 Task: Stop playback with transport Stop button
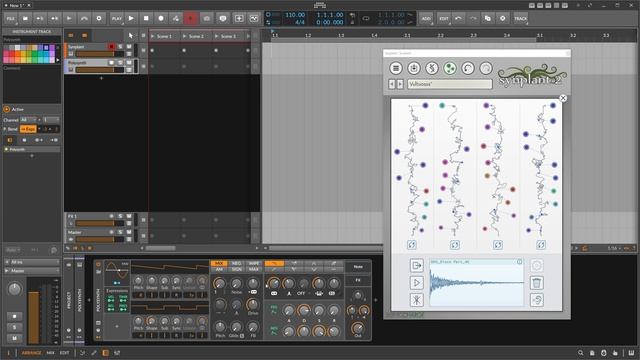(146, 18)
